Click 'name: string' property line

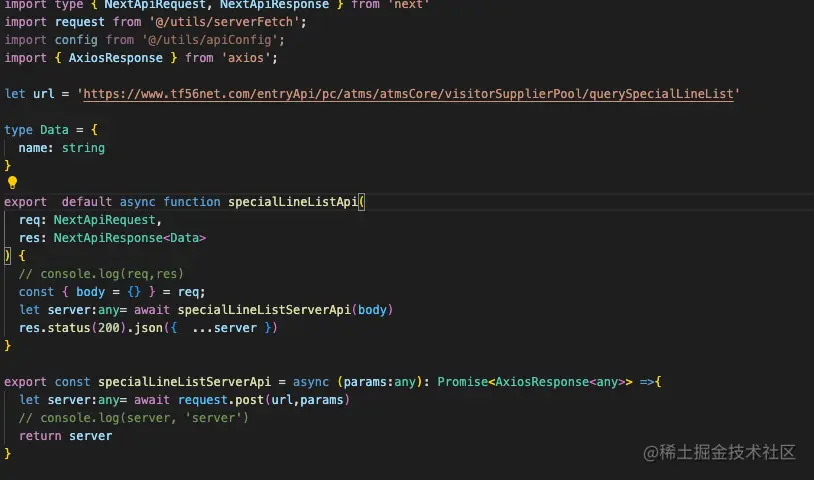(x=61, y=148)
